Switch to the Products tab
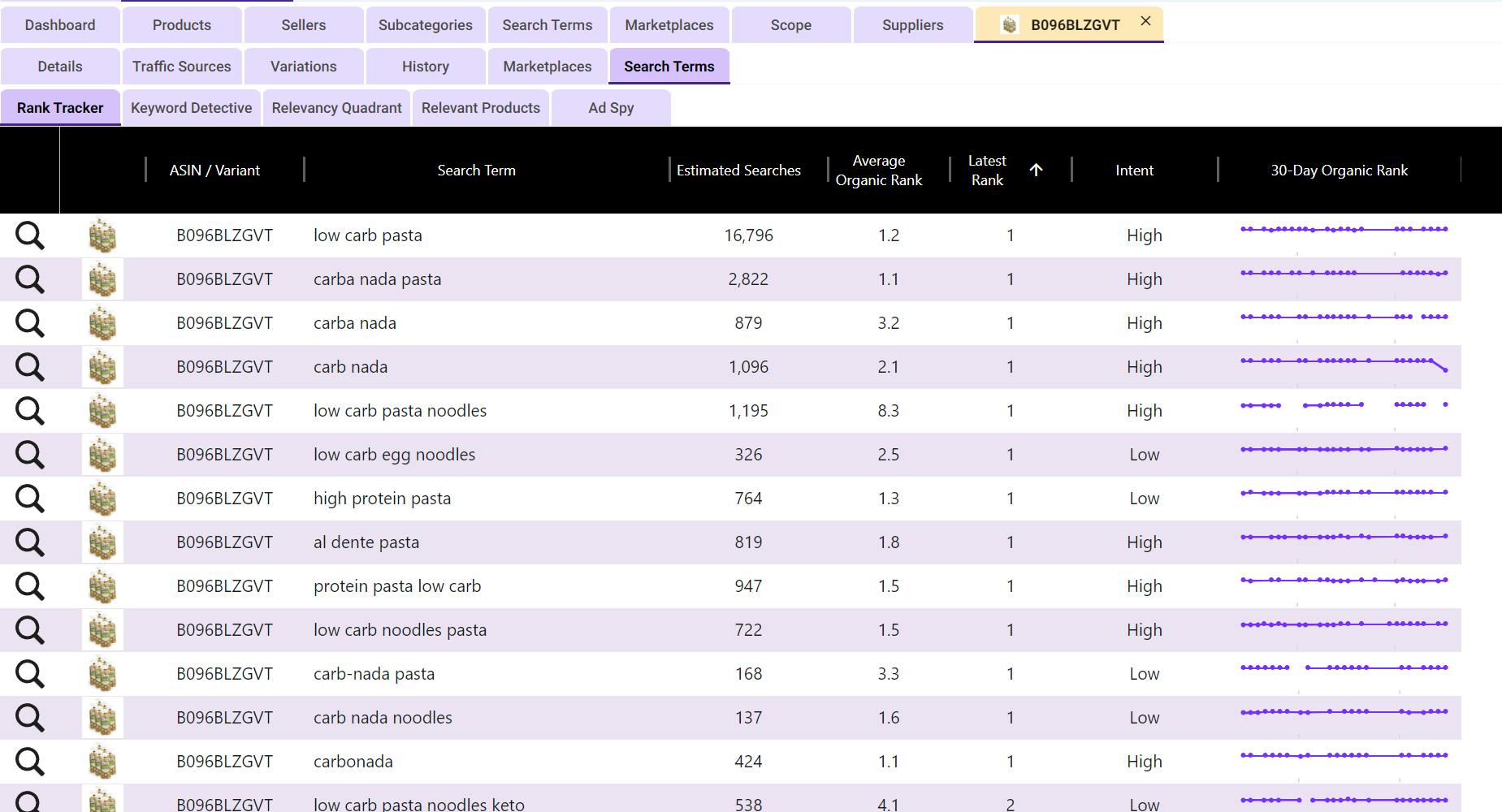This screenshot has width=1502, height=812. pos(182,25)
